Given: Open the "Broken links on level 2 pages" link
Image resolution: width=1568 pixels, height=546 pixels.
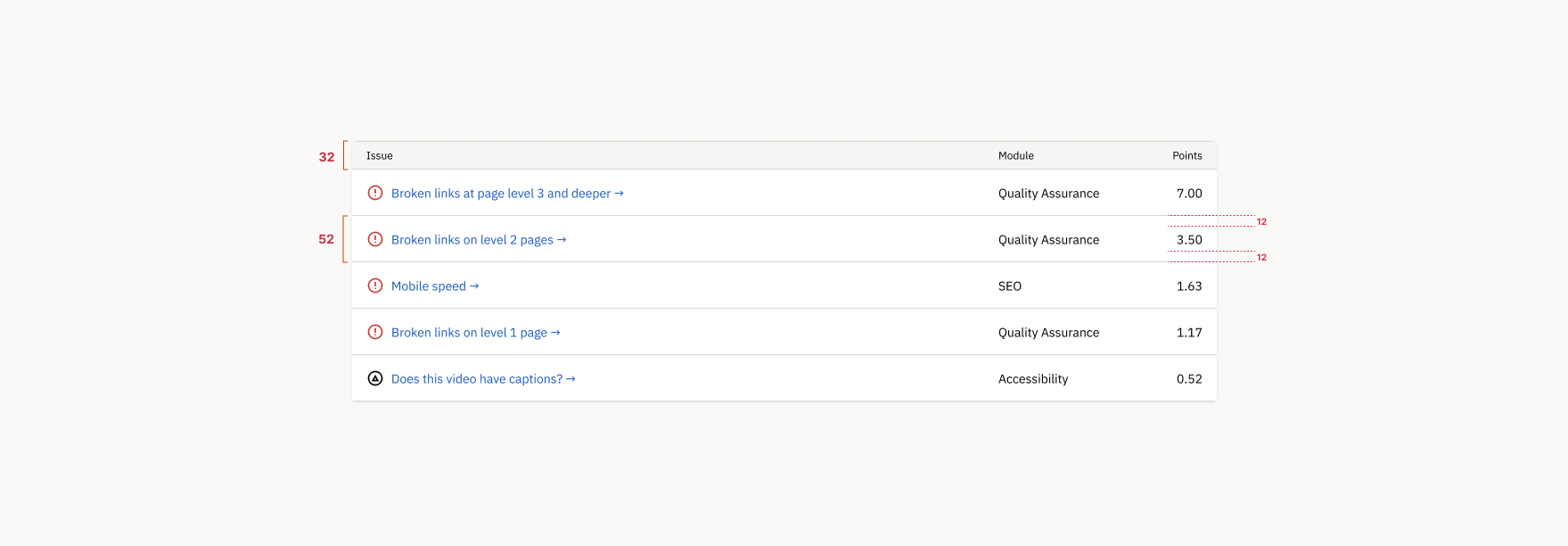Looking at the screenshot, I should tap(479, 240).
